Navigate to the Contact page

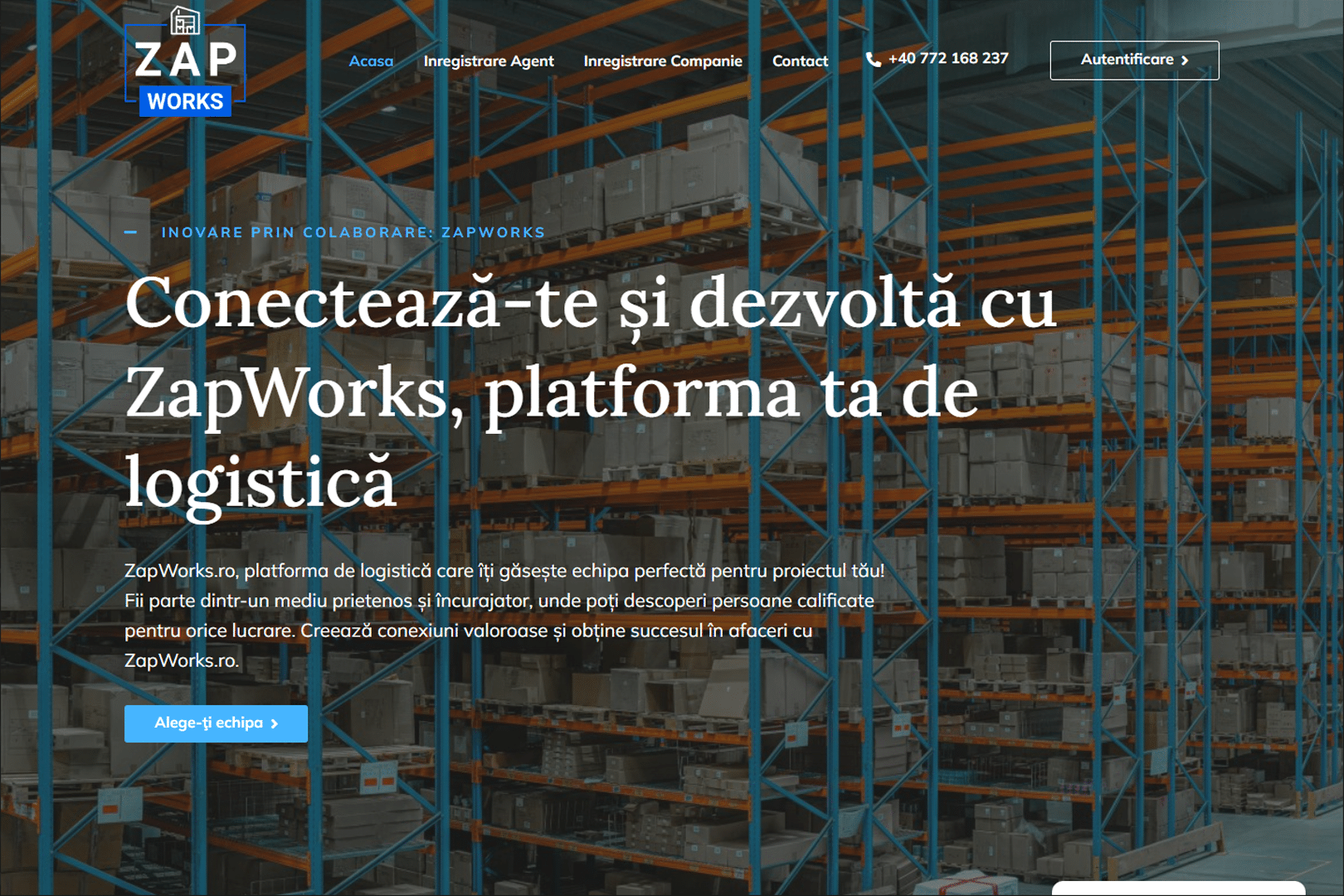pos(800,61)
